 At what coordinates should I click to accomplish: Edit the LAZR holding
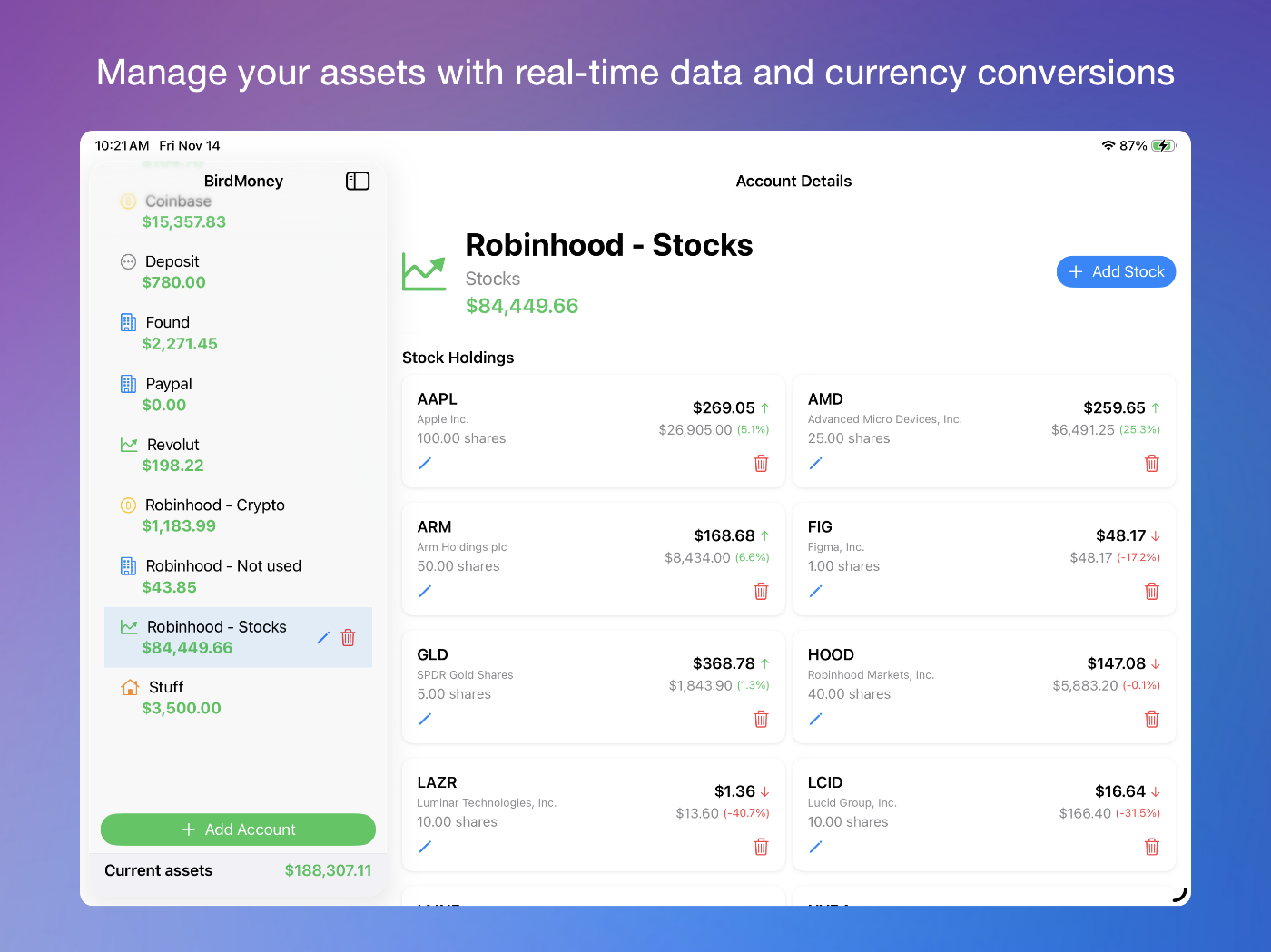pyautogui.click(x=424, y=848)
